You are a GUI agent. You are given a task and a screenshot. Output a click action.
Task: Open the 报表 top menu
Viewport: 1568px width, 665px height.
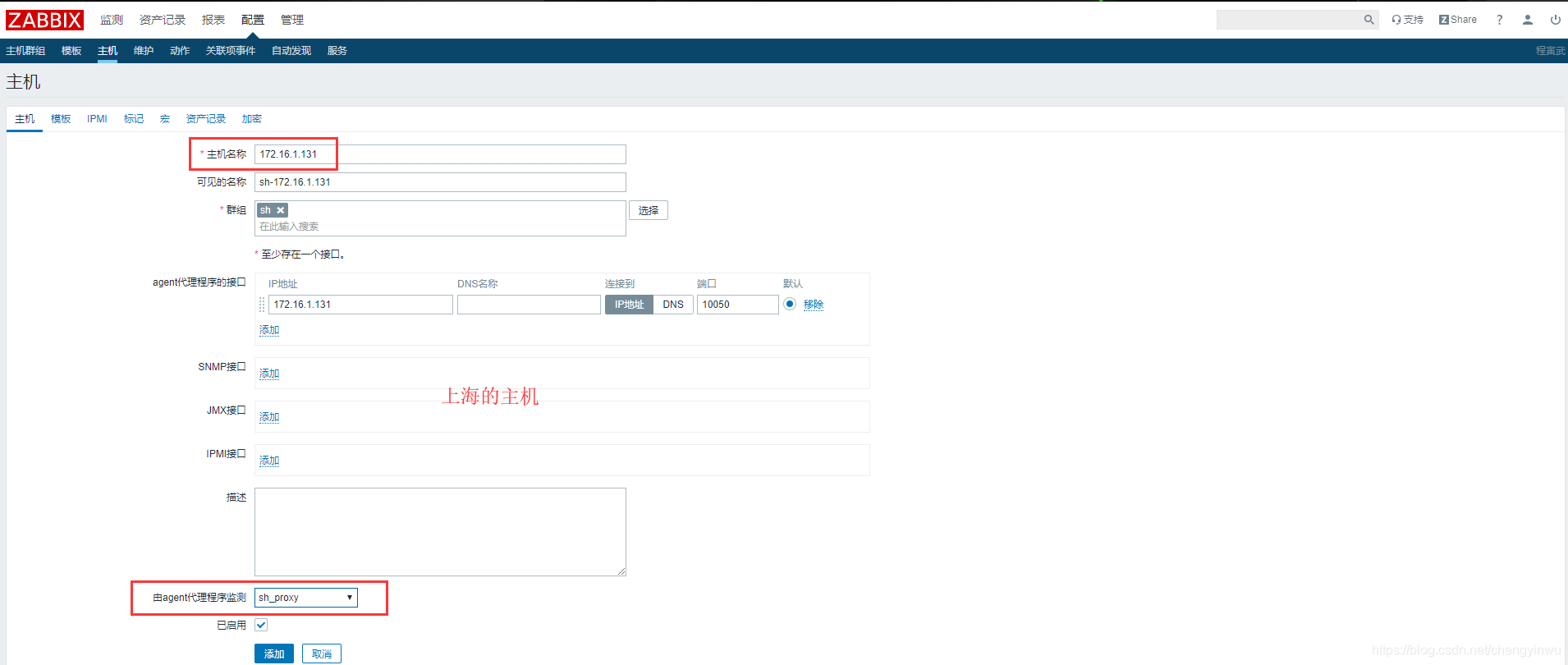click(x=213, y=20)
